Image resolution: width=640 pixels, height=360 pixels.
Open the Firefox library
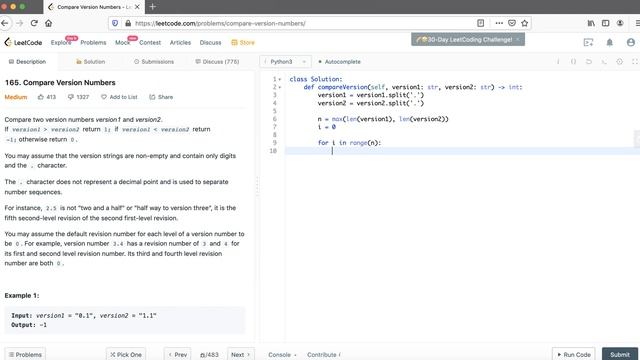coord(591,23)
